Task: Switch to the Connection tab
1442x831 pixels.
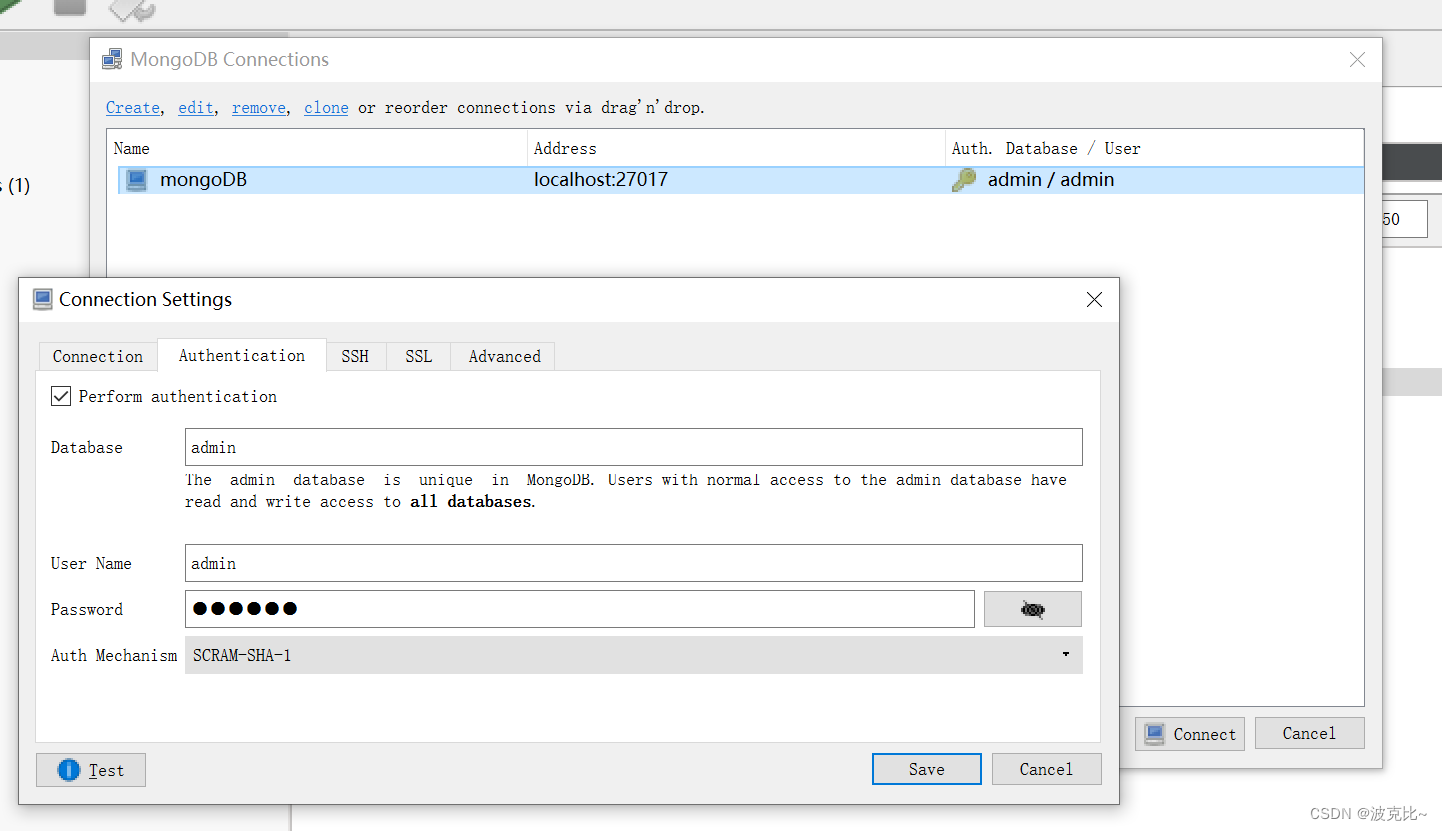Action: pyautogui.click(x=98, y=356)
